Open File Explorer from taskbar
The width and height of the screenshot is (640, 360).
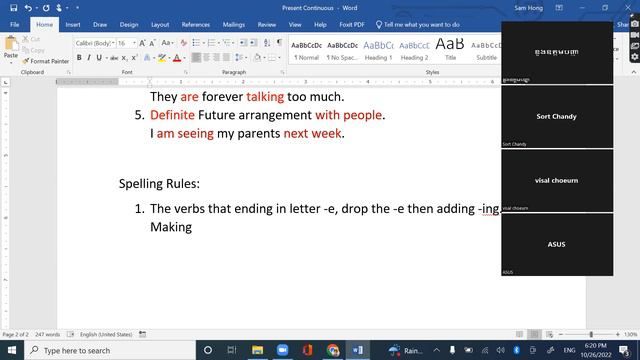[x=257, y=350]
